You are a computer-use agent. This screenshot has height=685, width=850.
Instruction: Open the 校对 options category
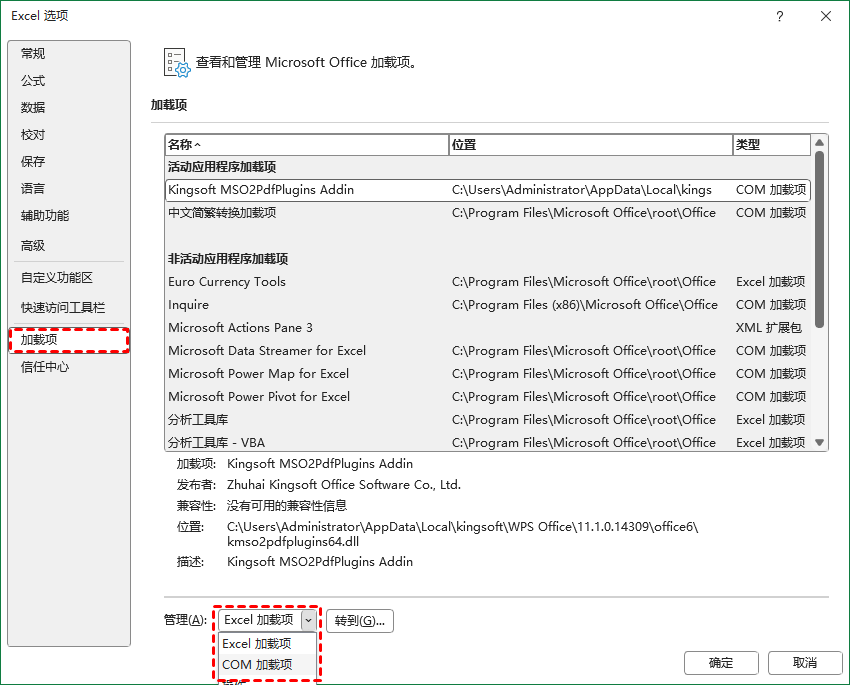69,134
